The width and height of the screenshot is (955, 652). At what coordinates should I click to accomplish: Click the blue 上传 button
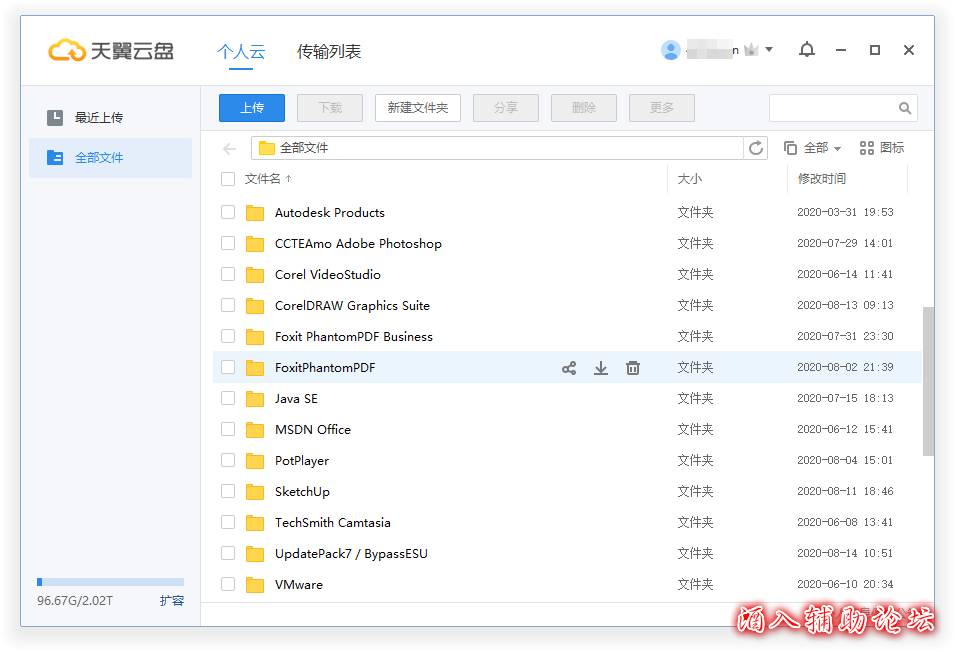coord(252,108)
